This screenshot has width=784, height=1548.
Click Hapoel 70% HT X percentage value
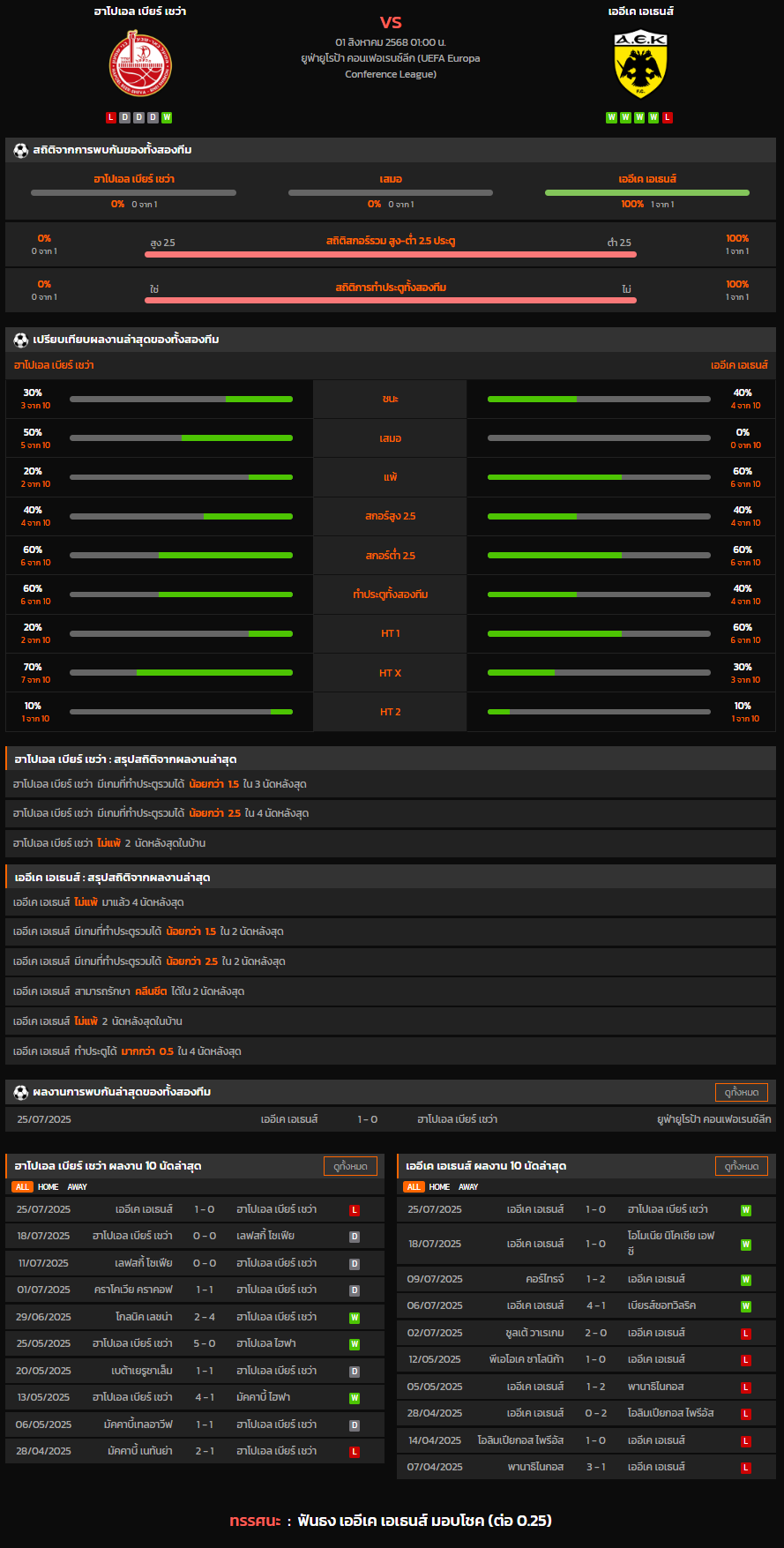point(33,668)
